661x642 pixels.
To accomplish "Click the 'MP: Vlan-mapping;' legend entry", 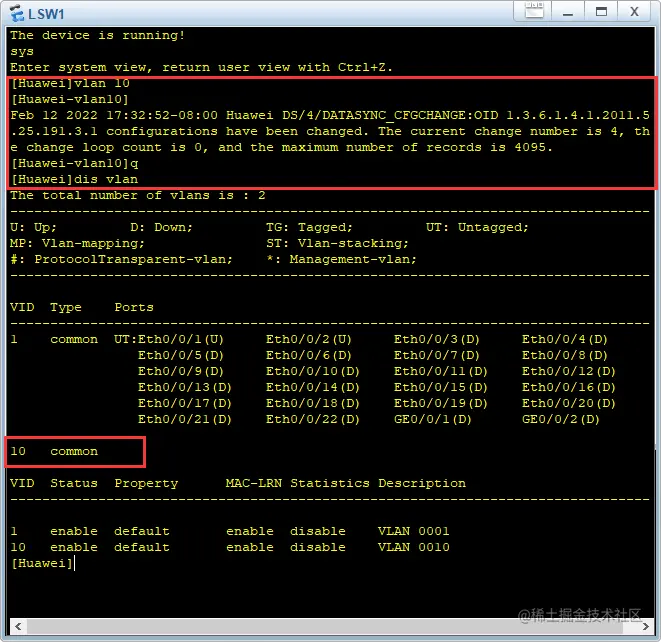I will (x=77, y=243).
